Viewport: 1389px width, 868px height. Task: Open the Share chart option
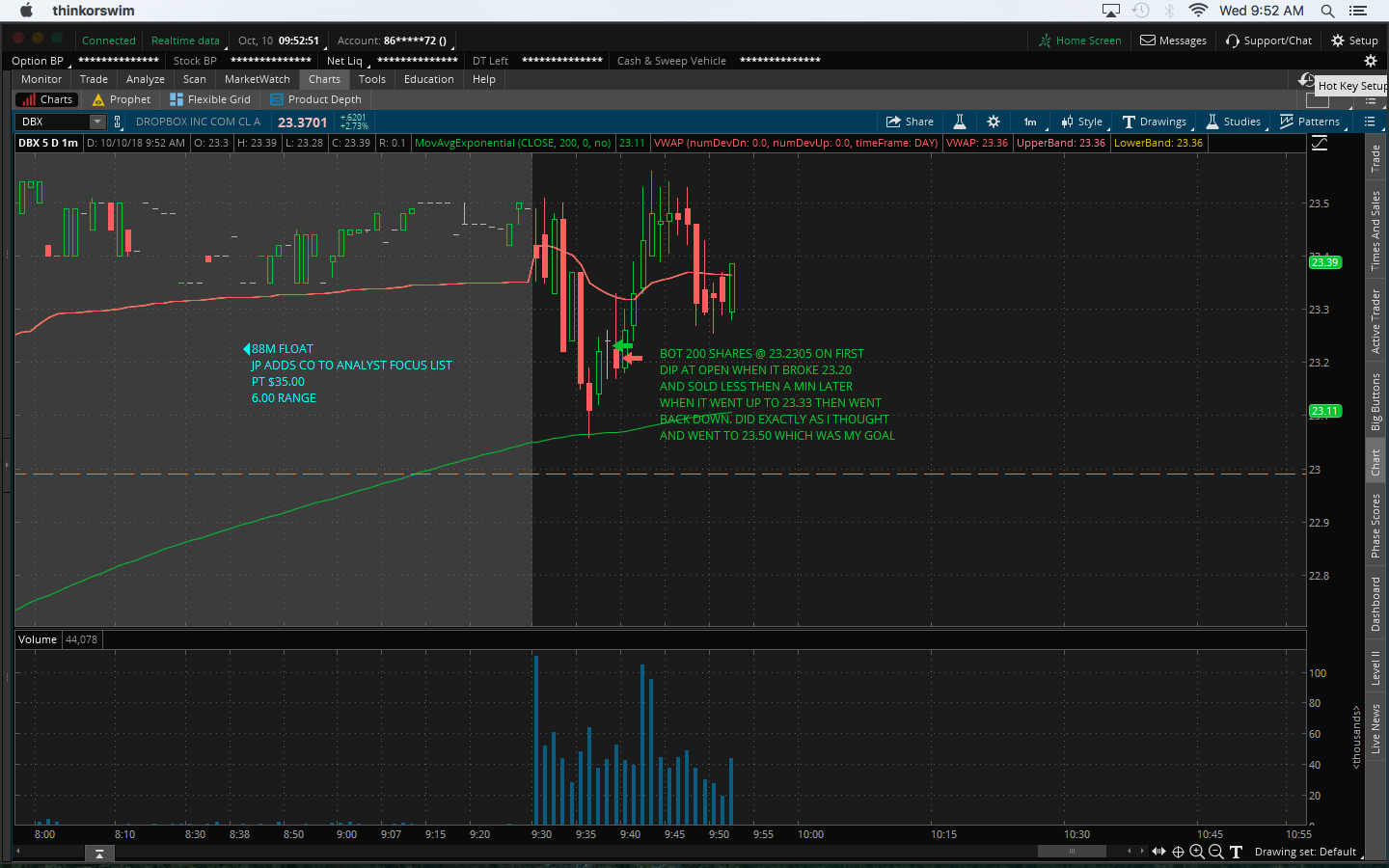coord(910,122)
